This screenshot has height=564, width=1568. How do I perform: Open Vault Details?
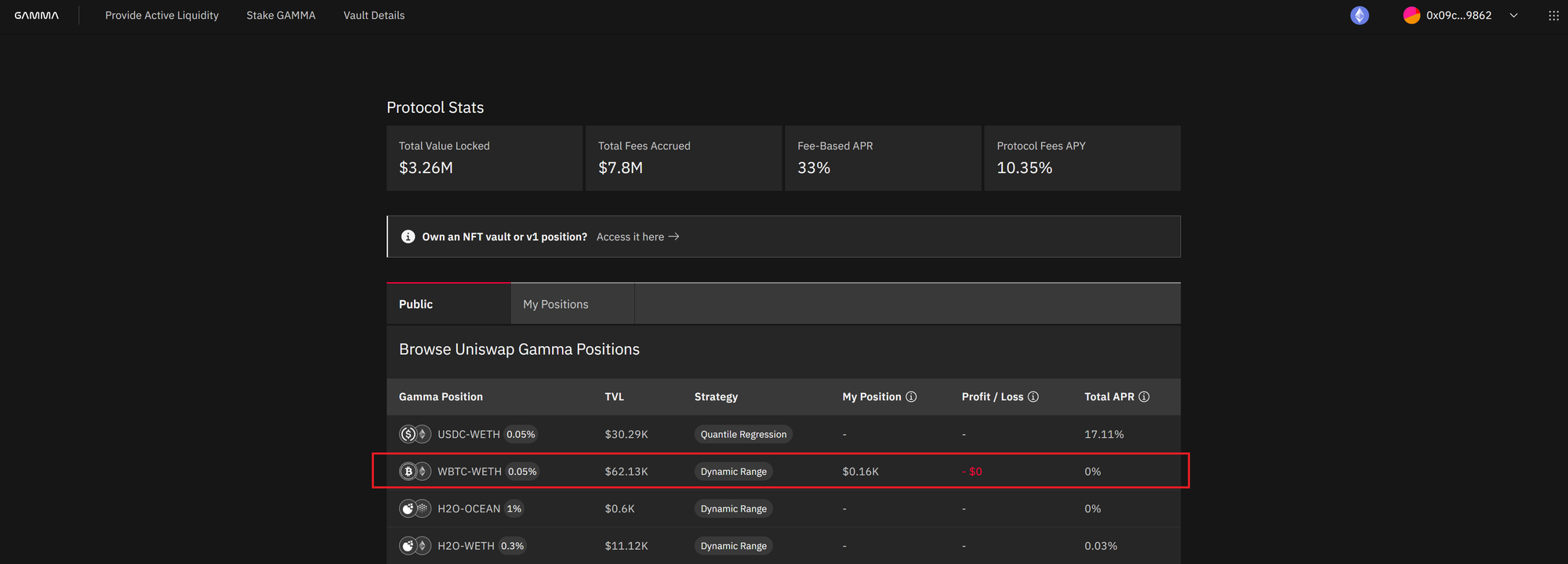pos(374,16)
